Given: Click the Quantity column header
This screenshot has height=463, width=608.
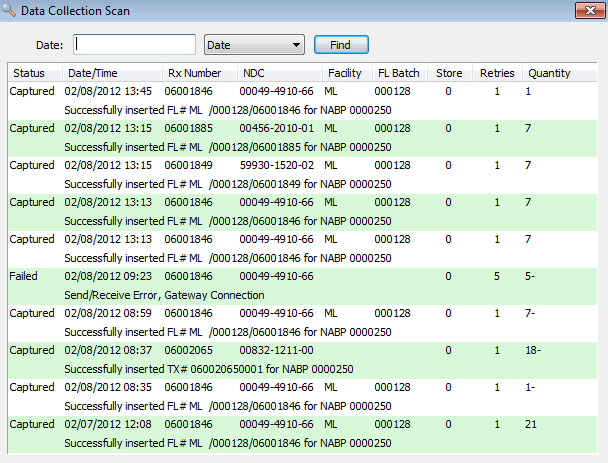Looking at the screenshot, I should pos(549,73).
